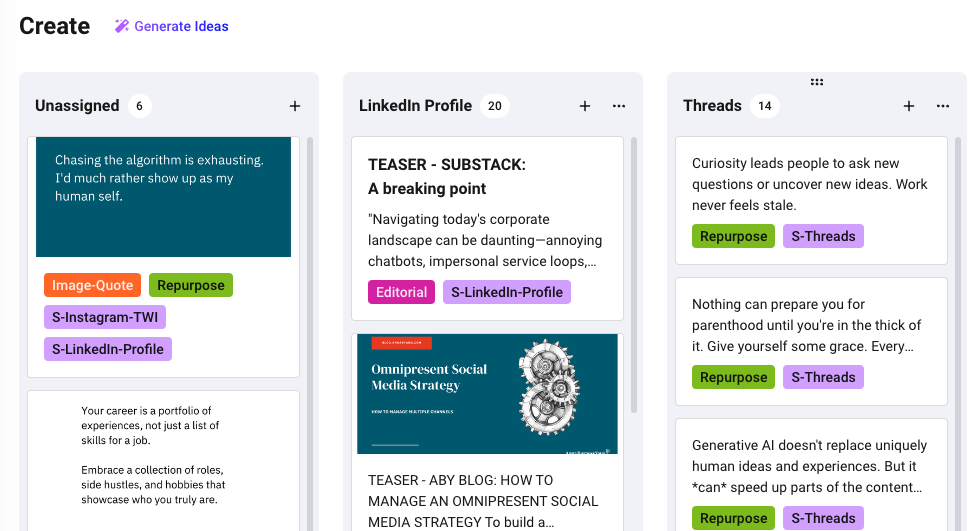Open the 'Curiosity leads people' Threads card

tap(810, 184)
